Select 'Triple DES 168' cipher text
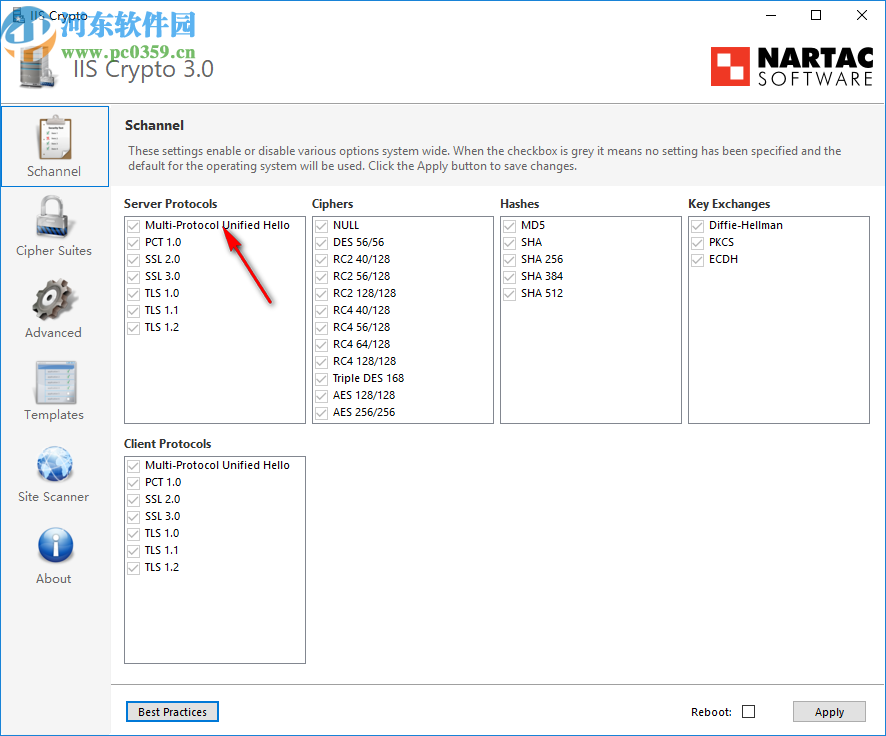 pos(368,378)
